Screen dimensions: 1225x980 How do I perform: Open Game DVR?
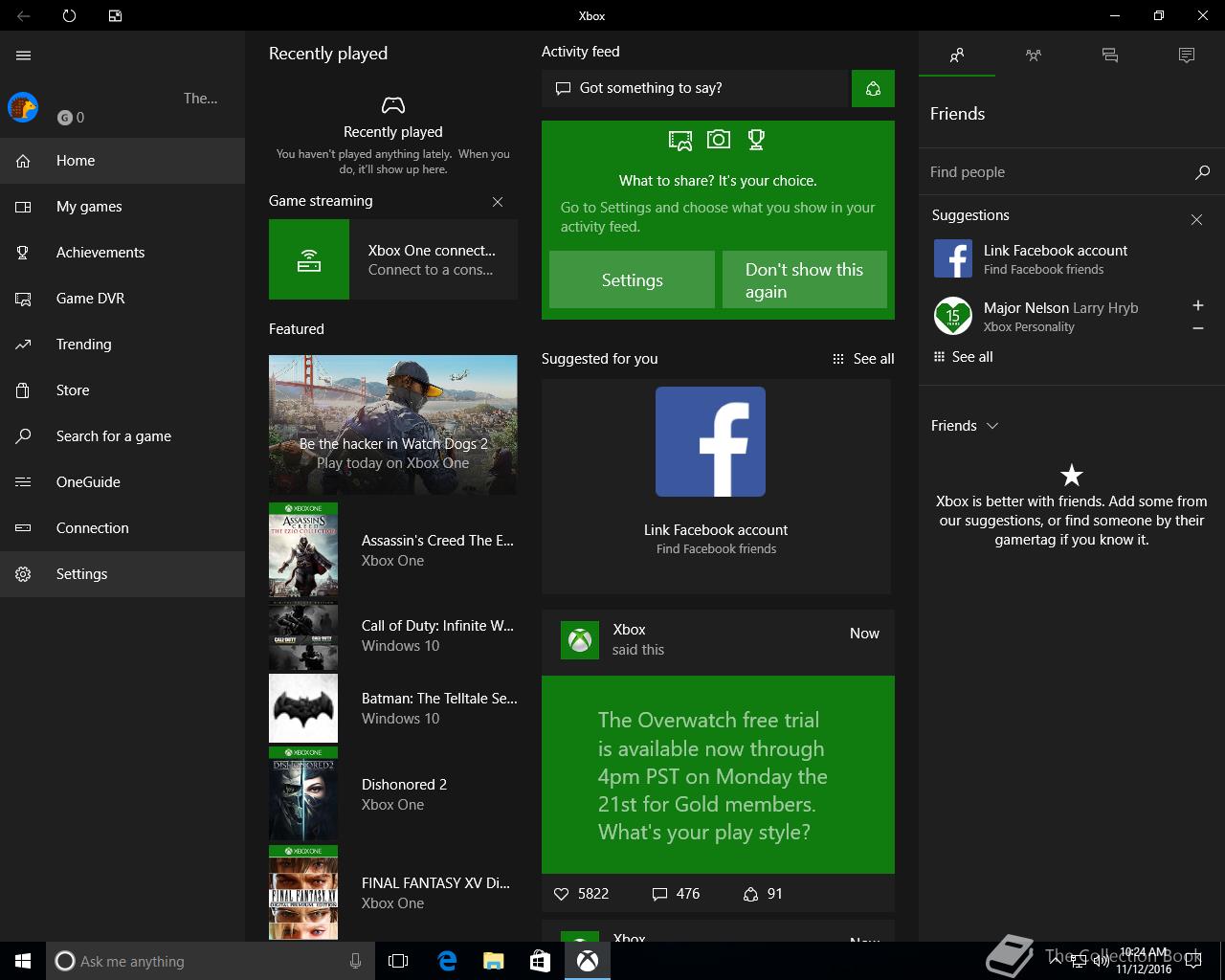122,299
